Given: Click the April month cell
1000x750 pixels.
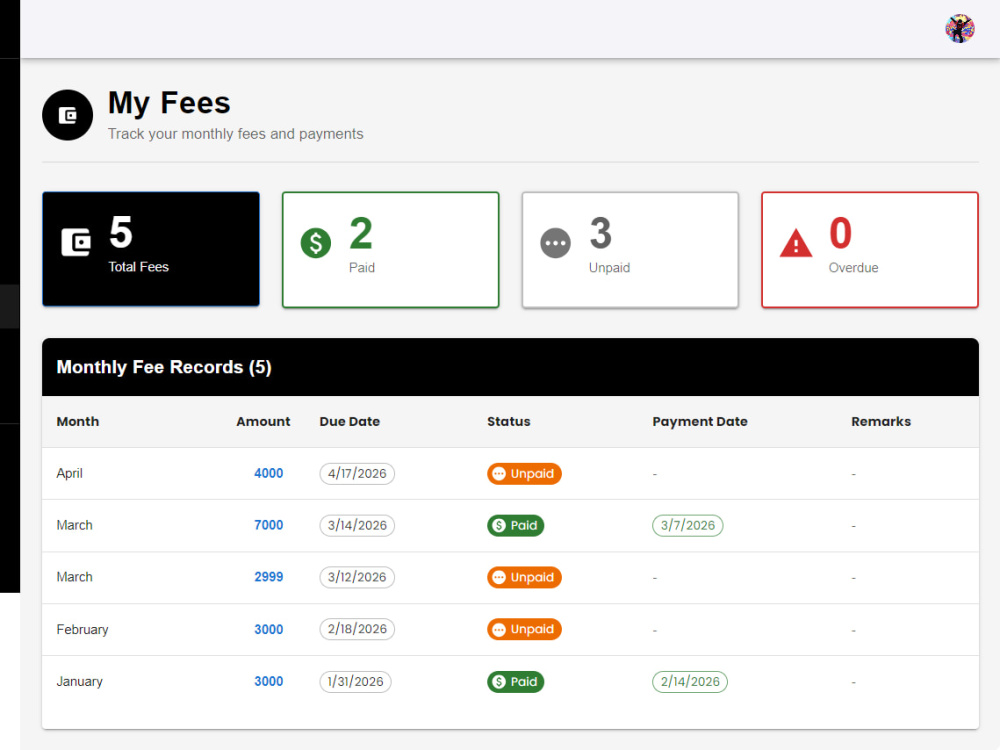Looking at the screenshot, I should pos(70,473).
